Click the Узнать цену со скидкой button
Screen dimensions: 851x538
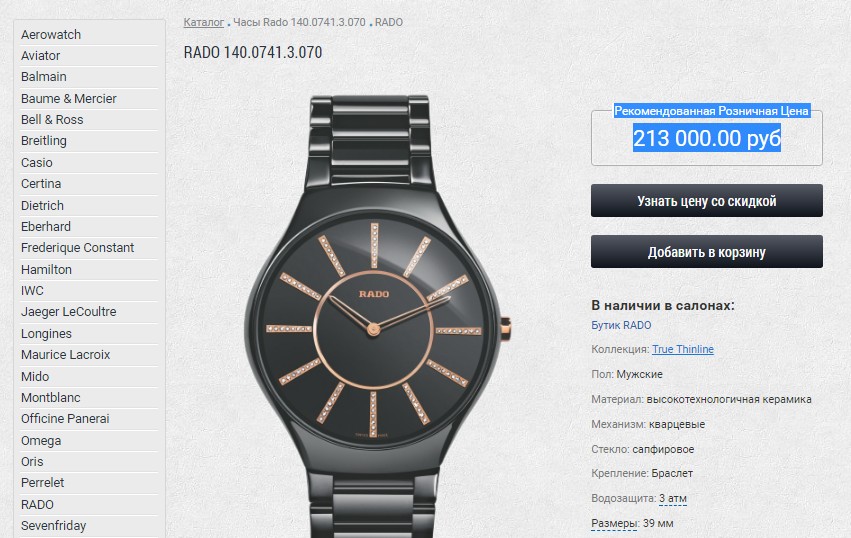(x=707, y=201)
